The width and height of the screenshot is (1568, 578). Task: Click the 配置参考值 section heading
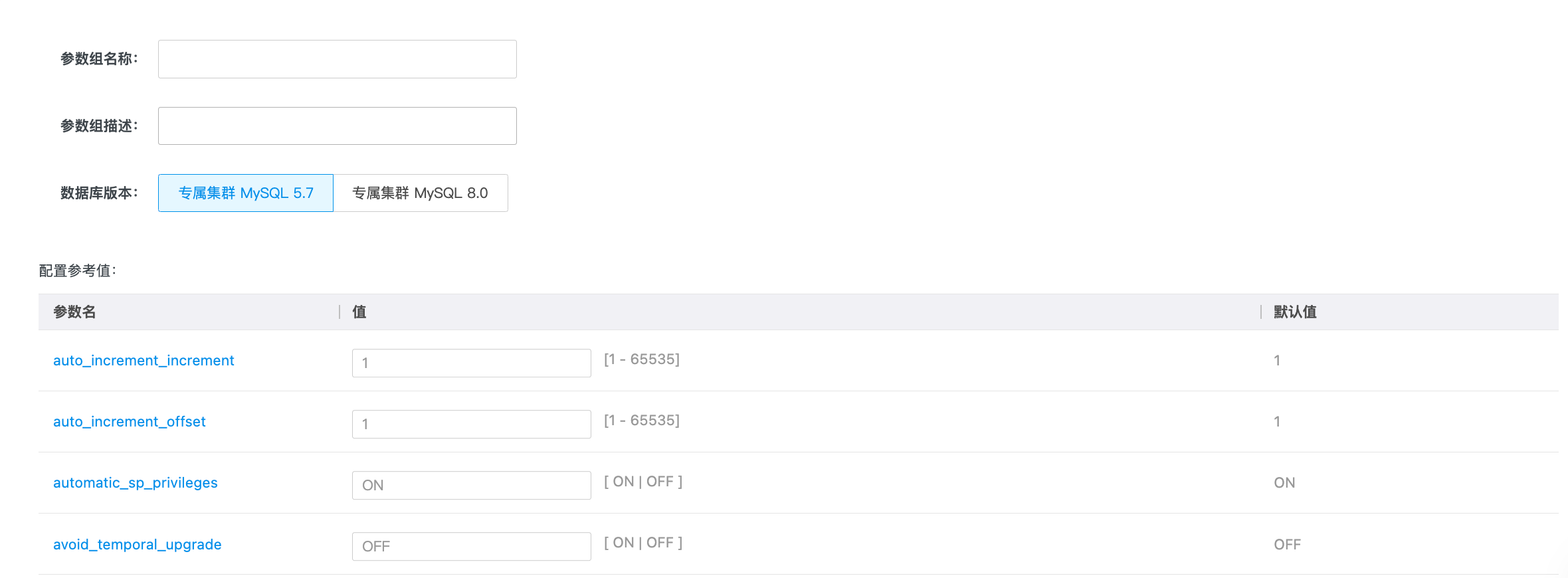pyautogui.click(x=78, y=271)
